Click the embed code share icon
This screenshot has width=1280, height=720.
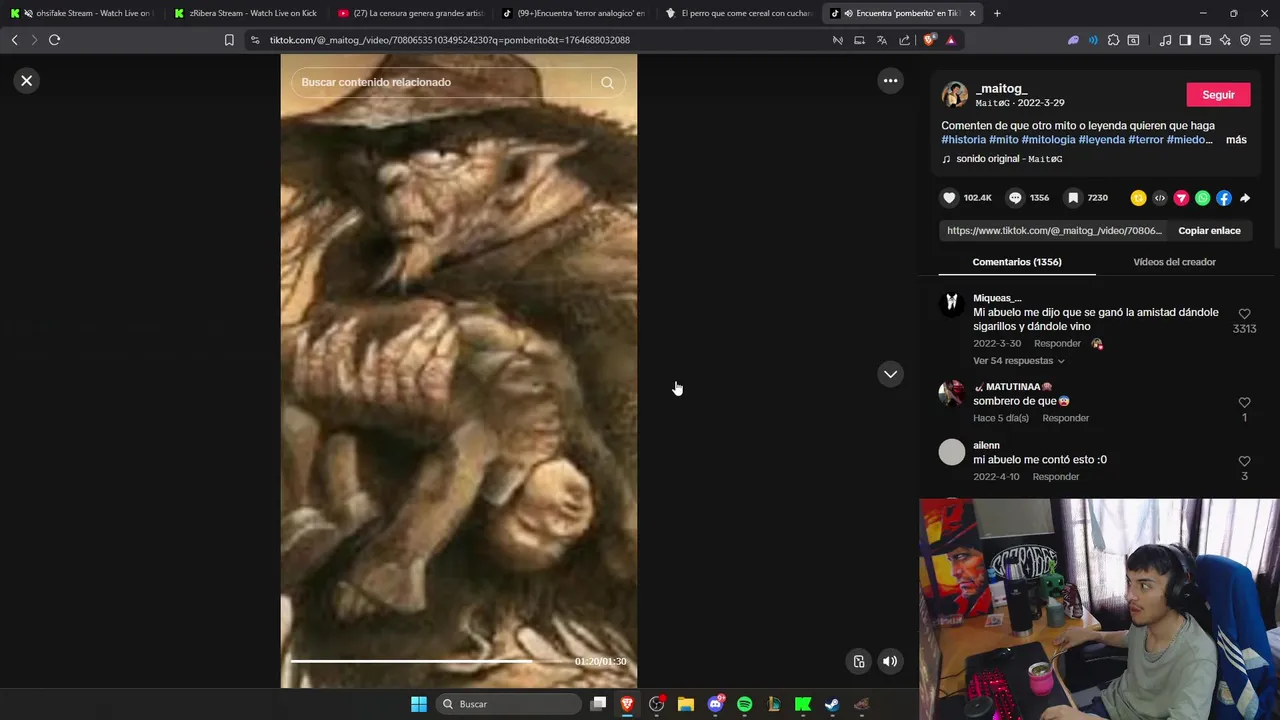click(x=1160, y=198)
